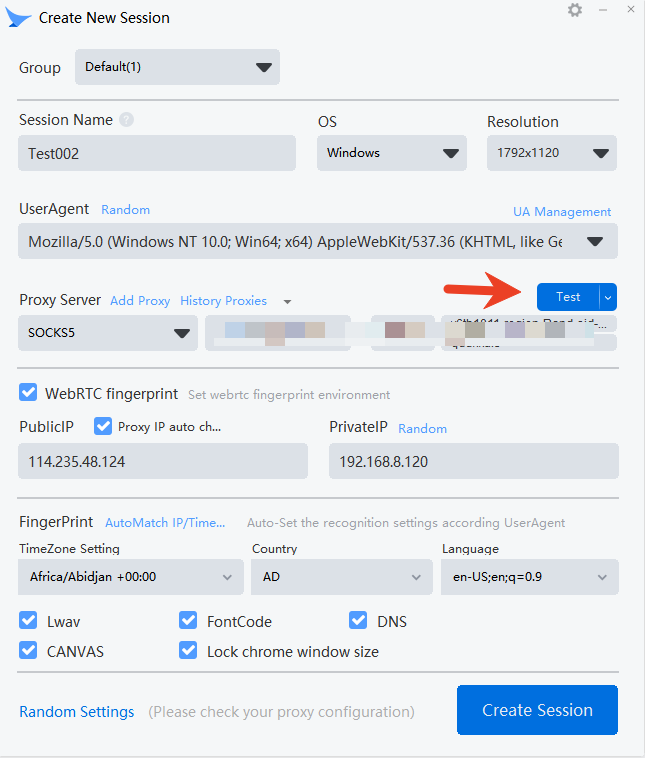Click the Test proxy button
This screenshot has height=758, width=645.
click(567, 297)
